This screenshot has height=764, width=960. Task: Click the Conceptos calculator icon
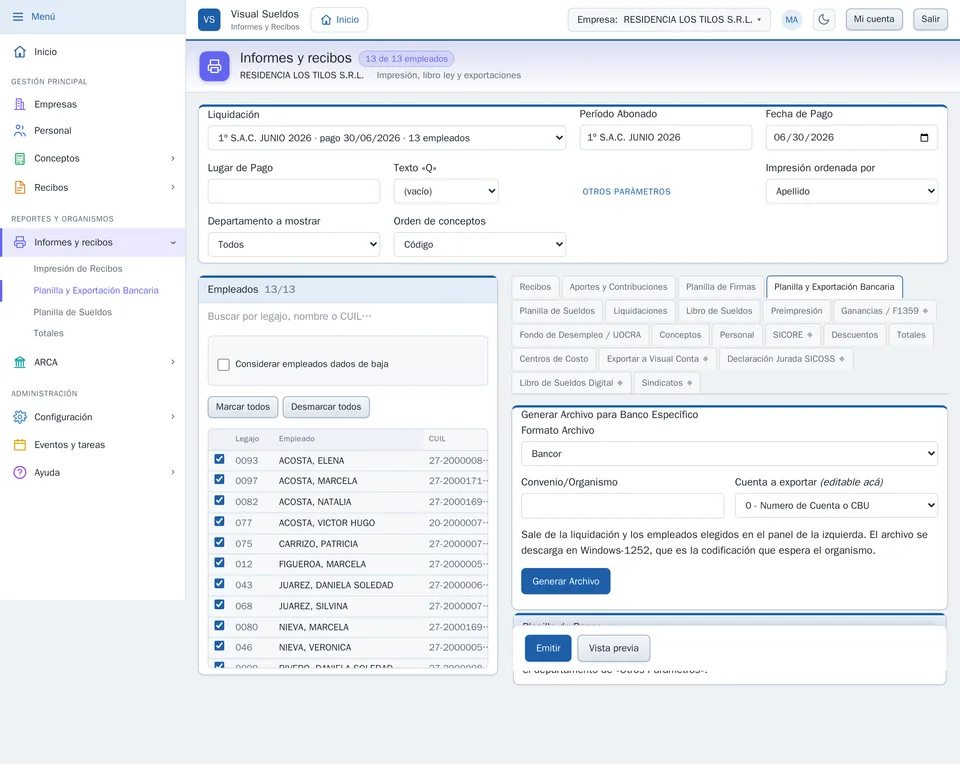[x=20, y=159]
